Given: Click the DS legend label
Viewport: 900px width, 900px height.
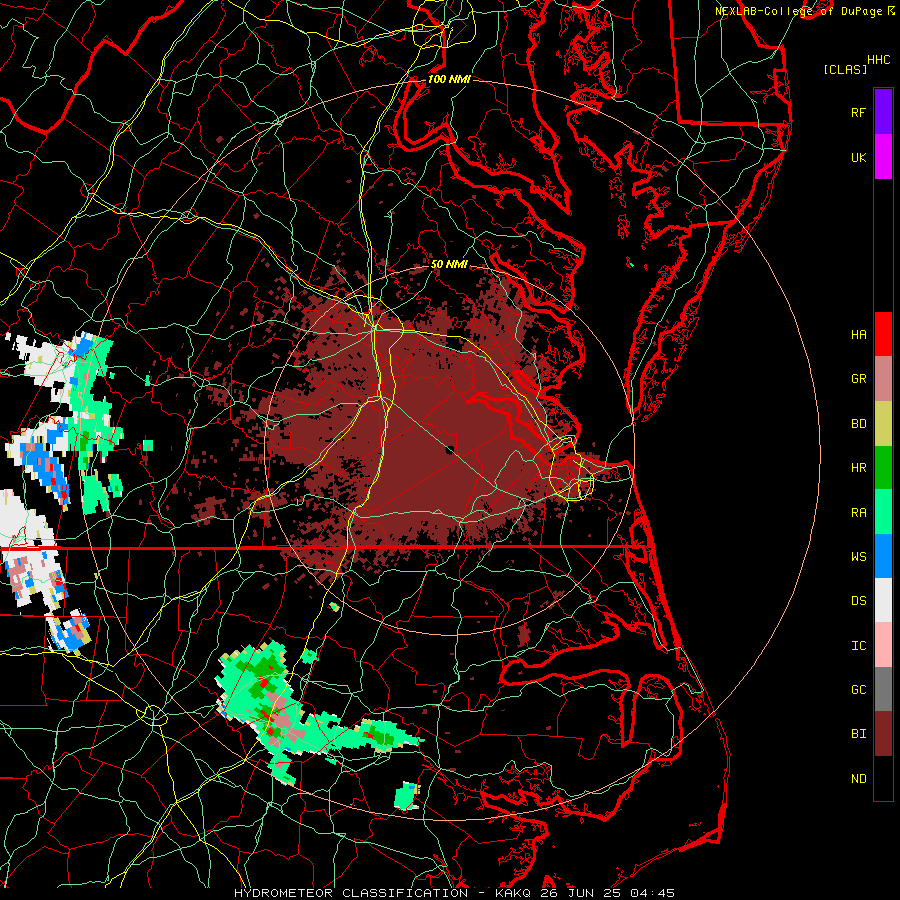Looking at the screenshot, I should [x=858, y=601].
